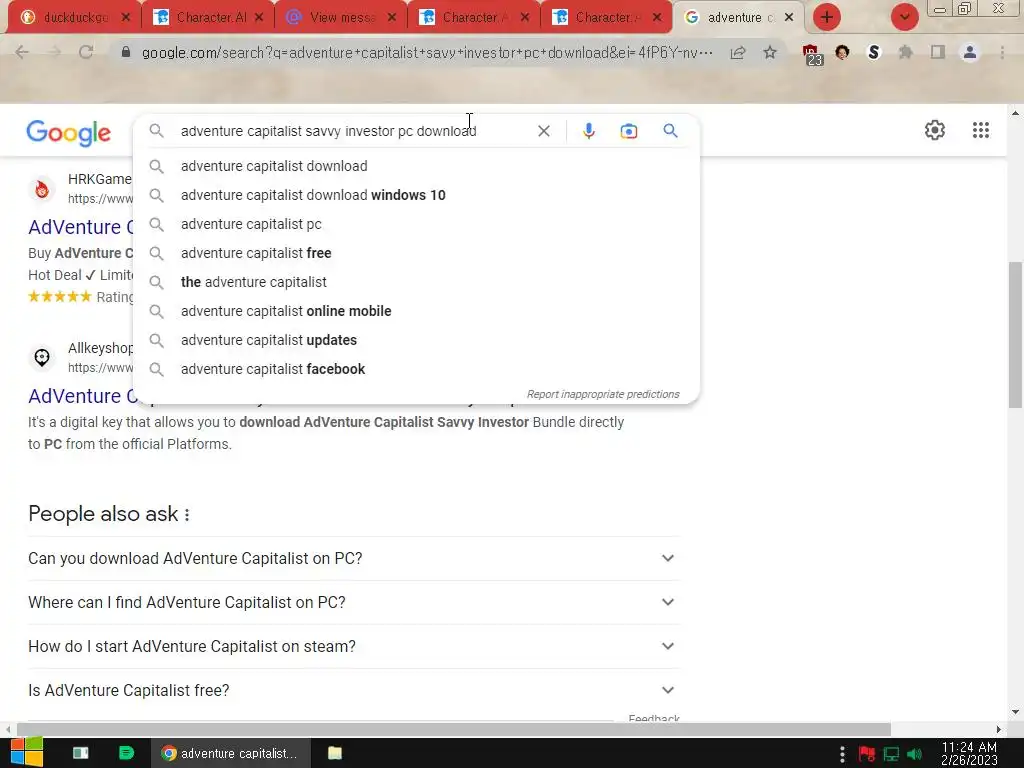
Task: Open the HRKGame AdVenture result link
Action: coord(80,227)
